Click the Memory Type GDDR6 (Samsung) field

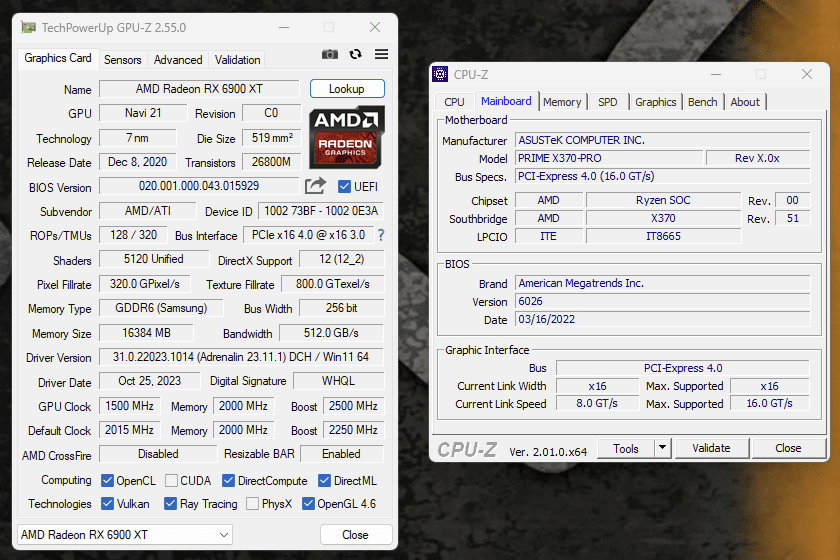[x=161, y=308]
